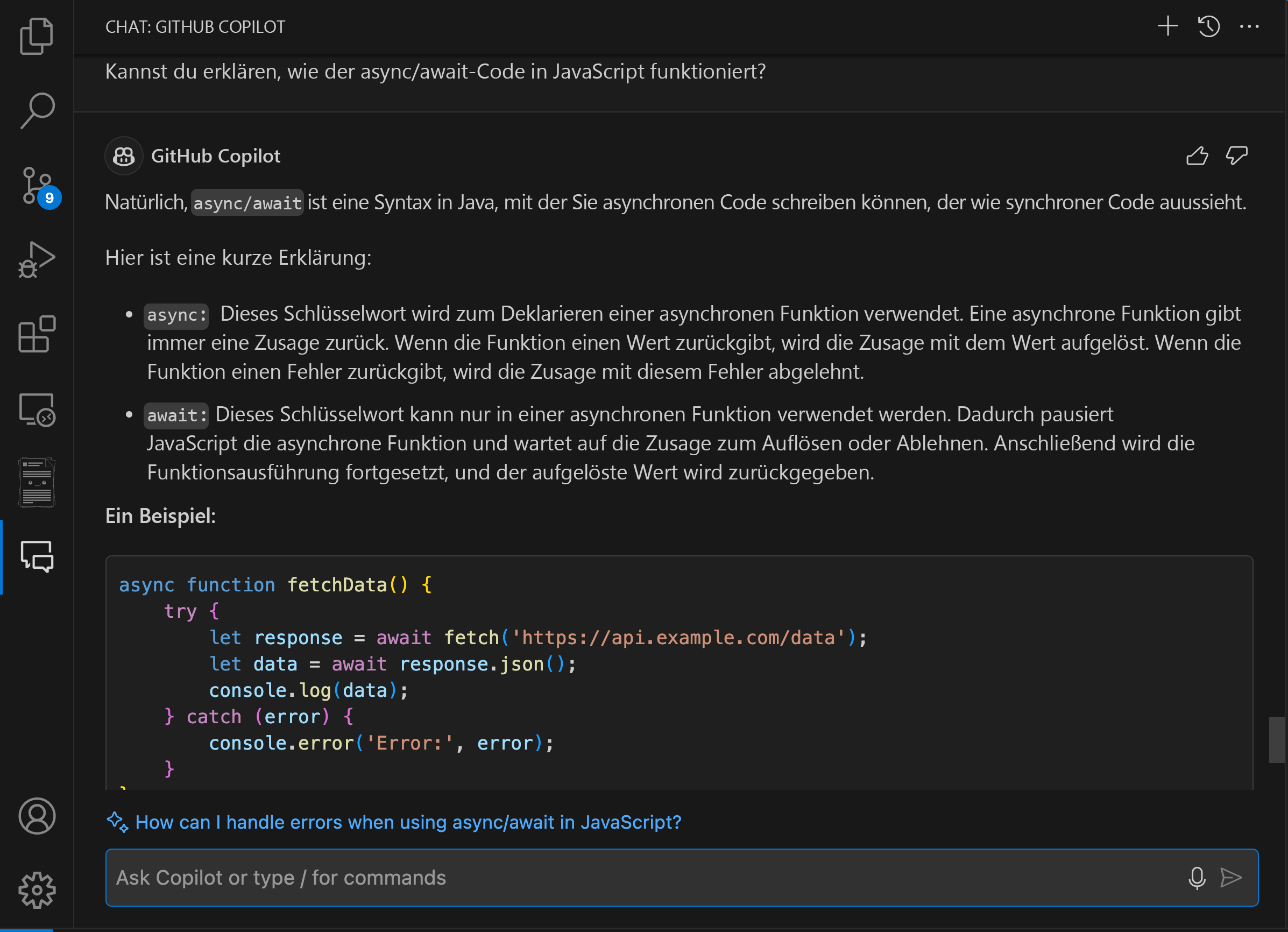This screenshot has height=932, width=1288.
Task: Open Source Control with 9 changes
Action: pyautogui.click(x=37, y=185)
